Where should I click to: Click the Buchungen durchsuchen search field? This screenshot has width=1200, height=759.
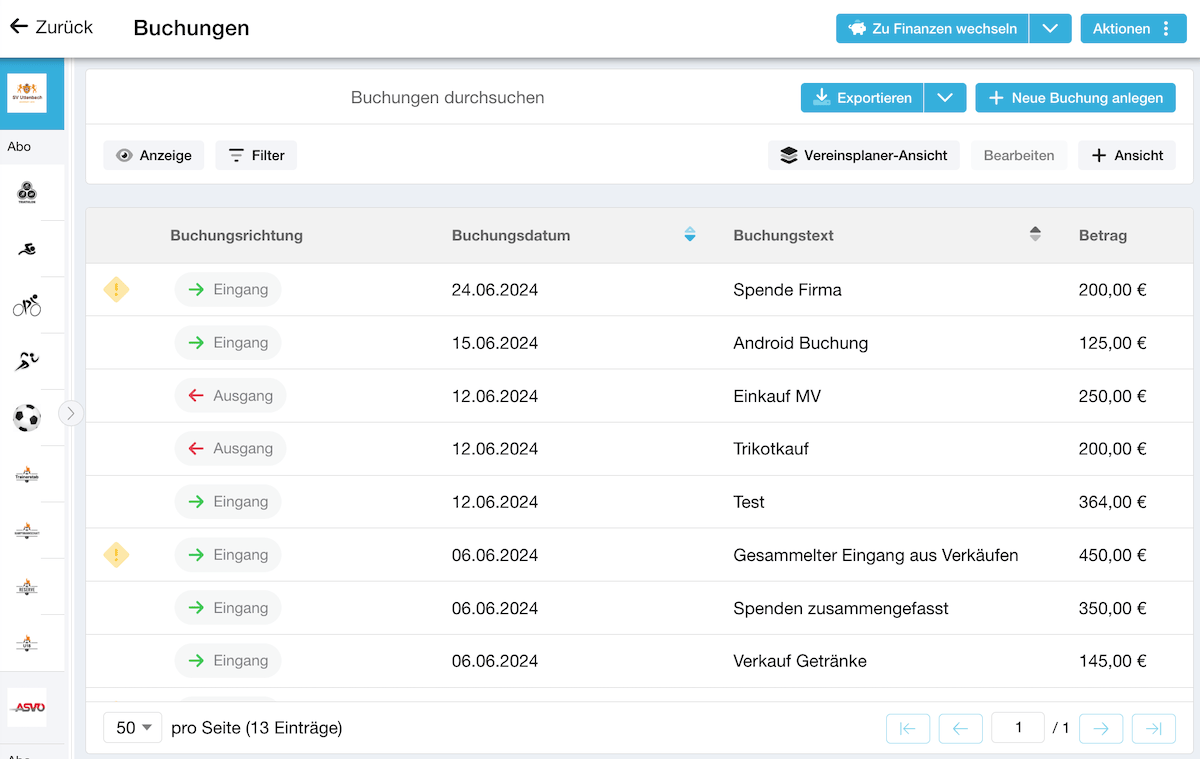click(447, 98)
